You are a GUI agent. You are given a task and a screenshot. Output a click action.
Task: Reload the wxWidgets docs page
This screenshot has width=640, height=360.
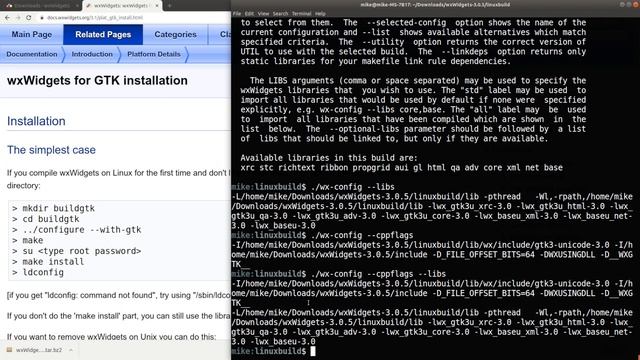(x=29, y=18)
